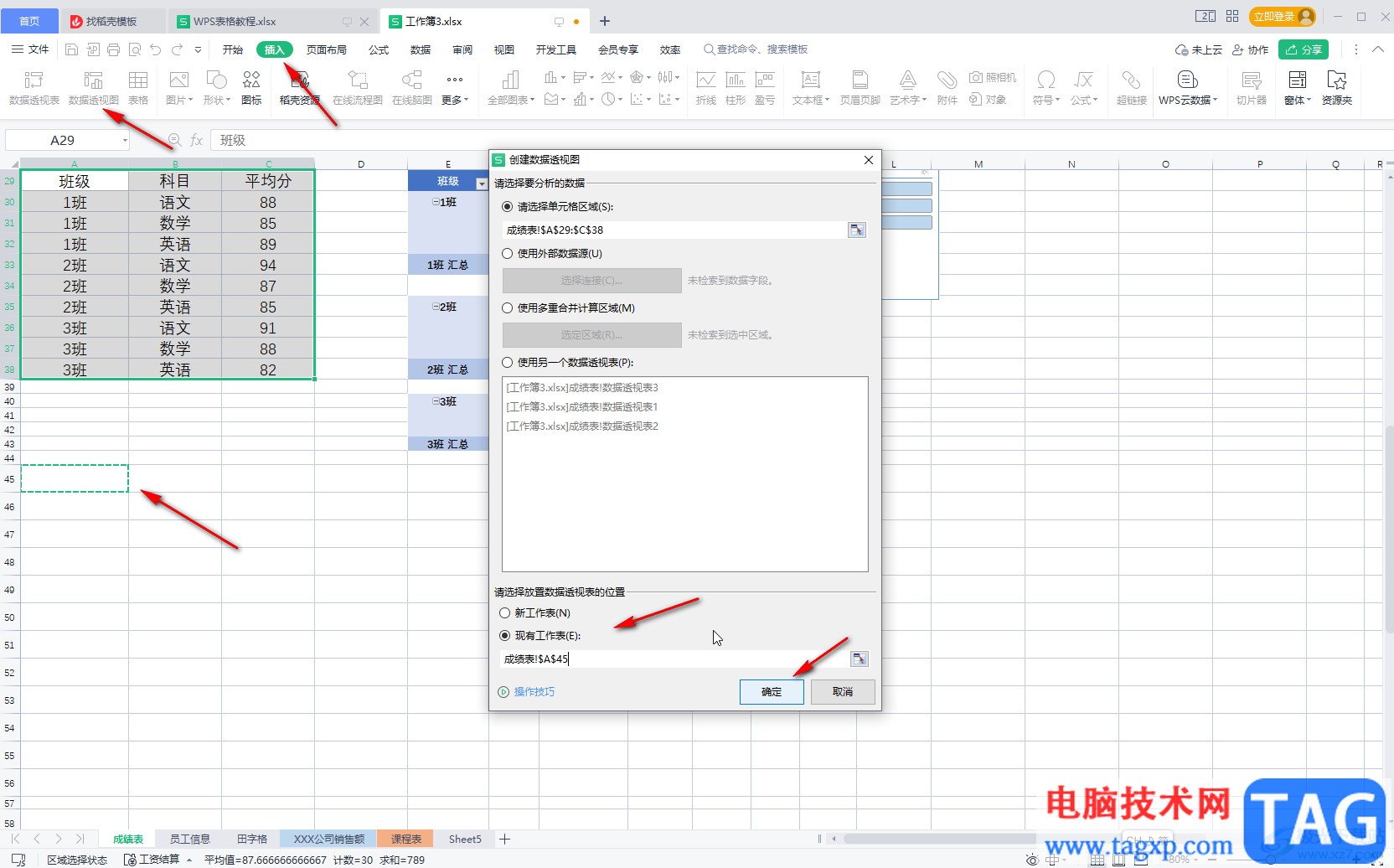1394x868 pixels.
Task: Open the 图片 dropdown
Action: (x=179, y=100)
